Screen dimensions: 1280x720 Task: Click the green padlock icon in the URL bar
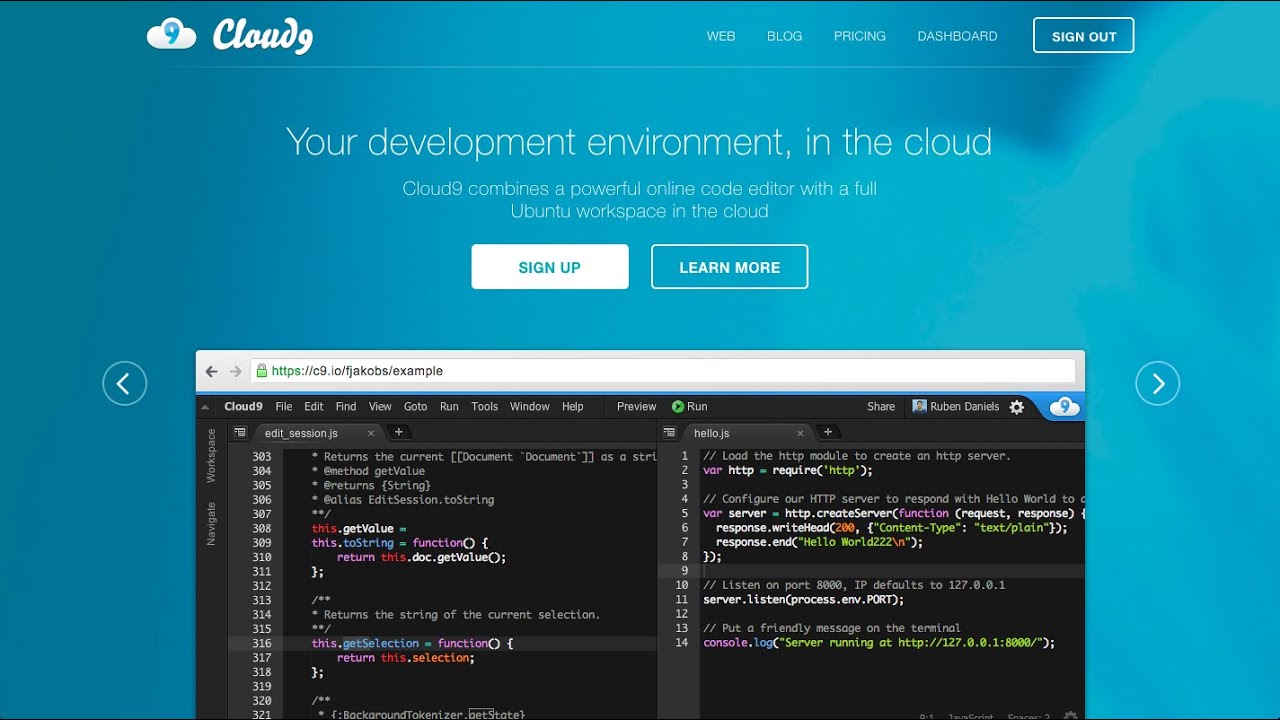pos(262,370)
